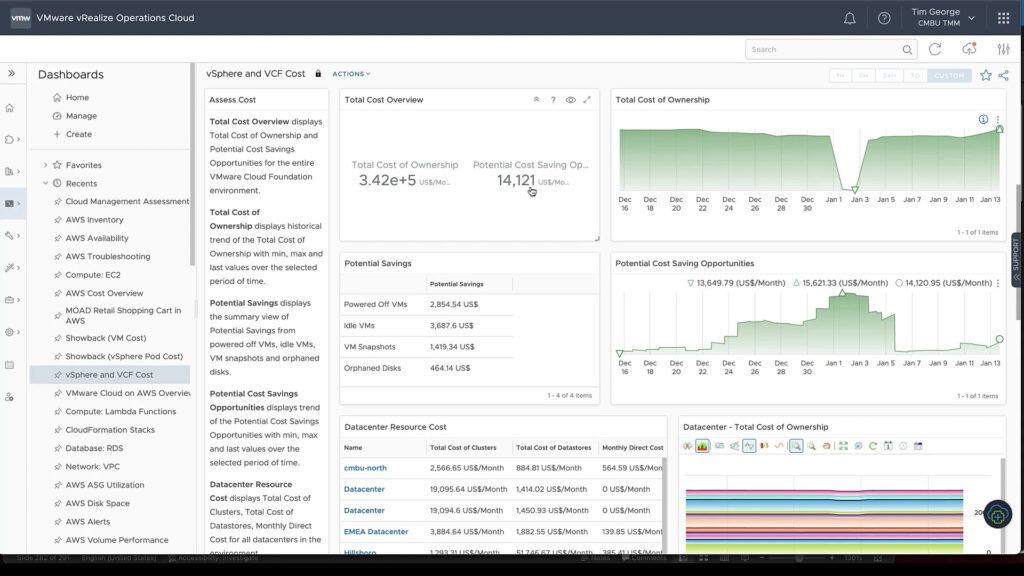Screen dimensions: 1024x576
Task: Sort by Total Cost of Clusters column
Action: 463,448
